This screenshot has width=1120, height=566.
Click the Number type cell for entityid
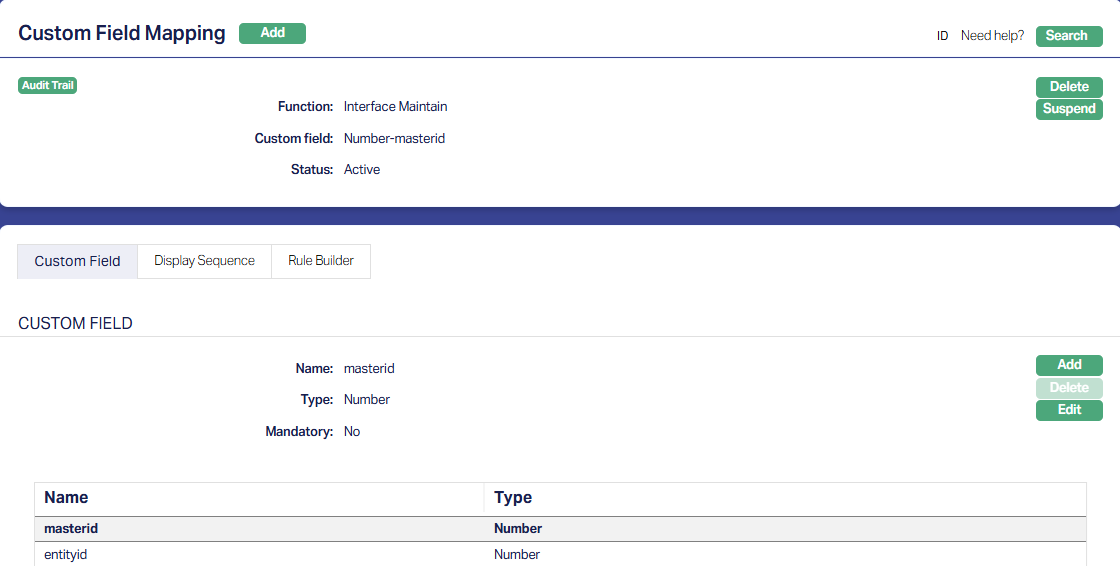coord(517,554)
